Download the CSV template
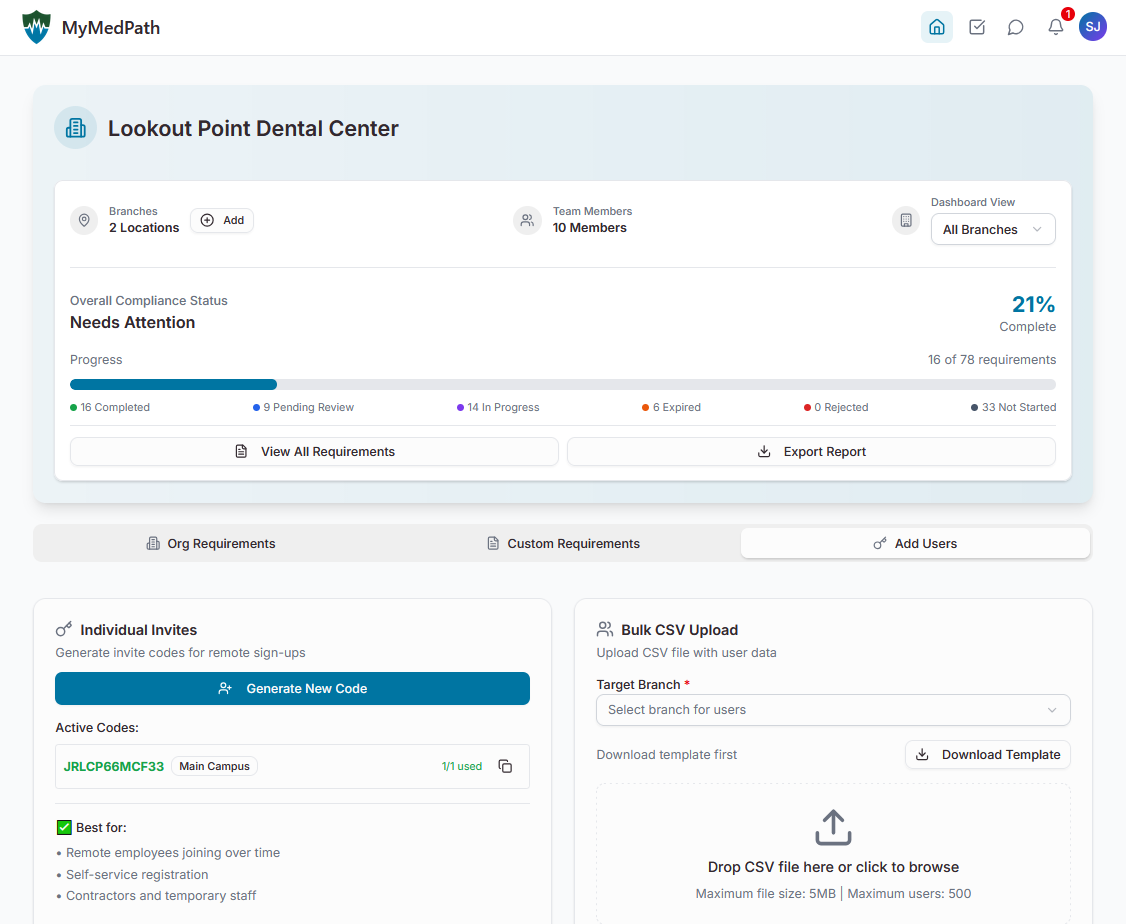The width and height of the screenshot is (1126, 924). click(x=987, y=754)
